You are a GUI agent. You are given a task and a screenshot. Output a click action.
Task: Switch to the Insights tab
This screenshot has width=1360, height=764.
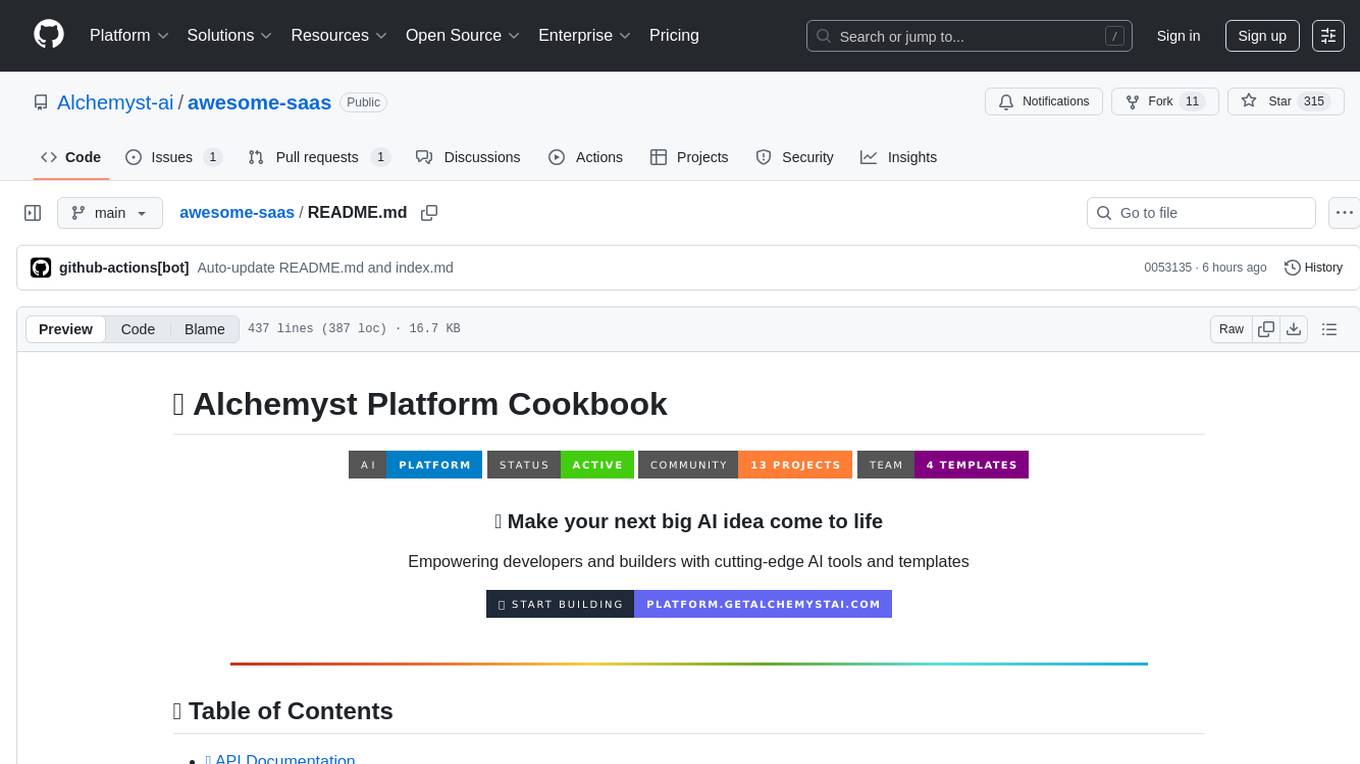(899, 157)
